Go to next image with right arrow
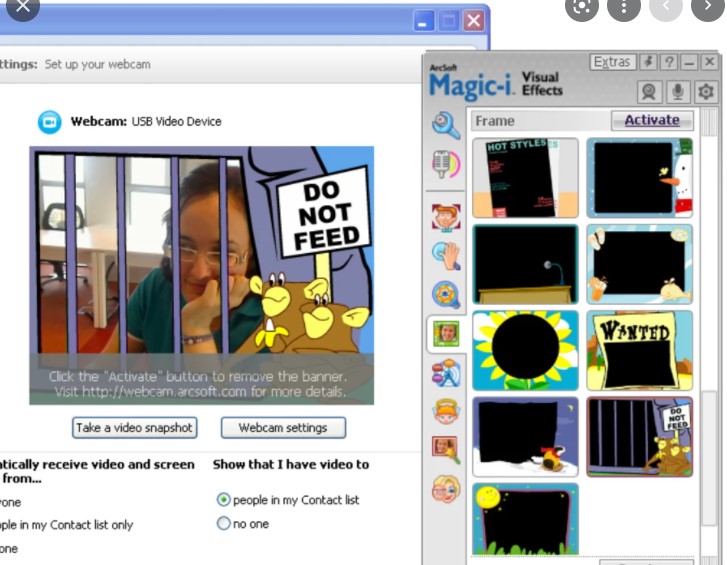 tap(708, 6)
